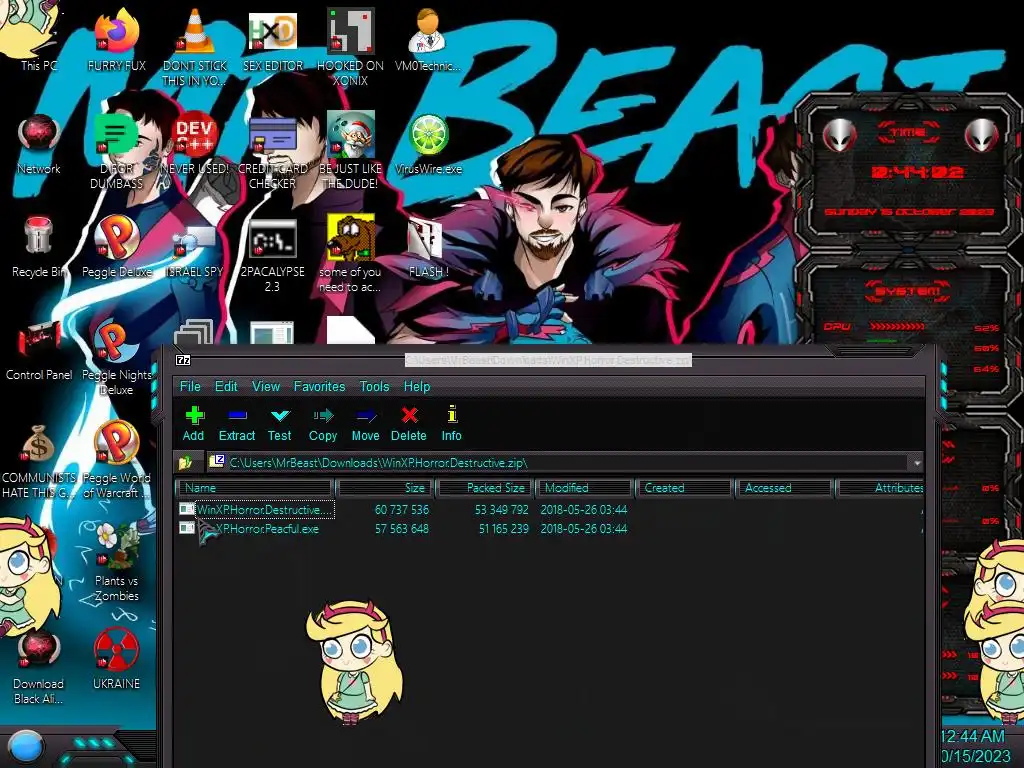Open the Tools menu
Image resolution: width=1024 pixels, height=768 pixels.
(x=374, y=386)
